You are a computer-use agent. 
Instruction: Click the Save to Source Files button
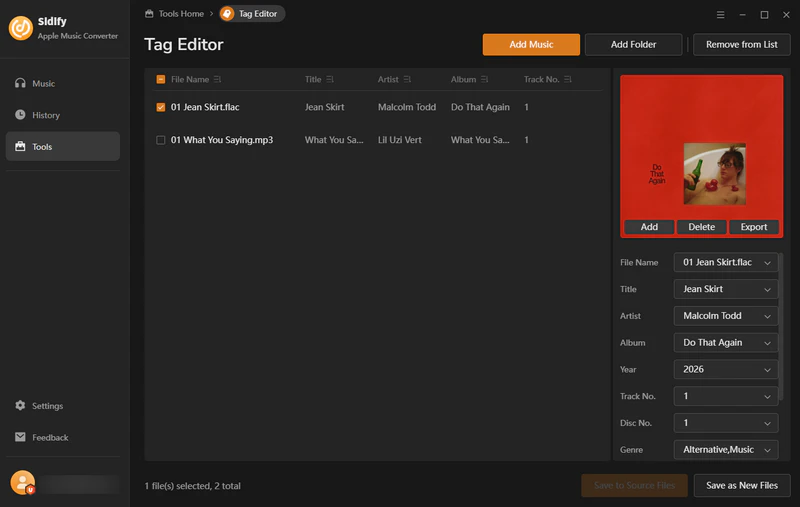point(634,486)
